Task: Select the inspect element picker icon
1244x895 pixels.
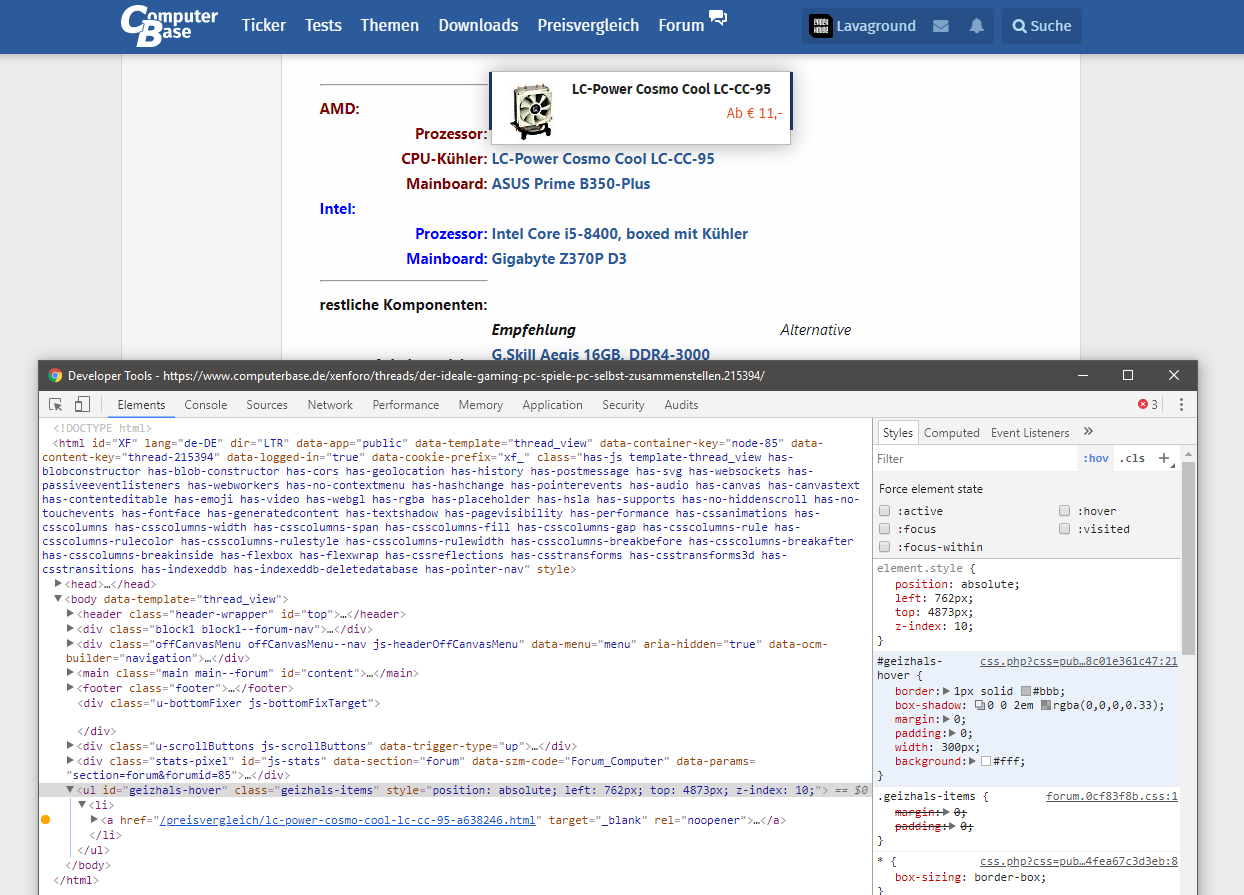Action: click(x=56, y=405)
